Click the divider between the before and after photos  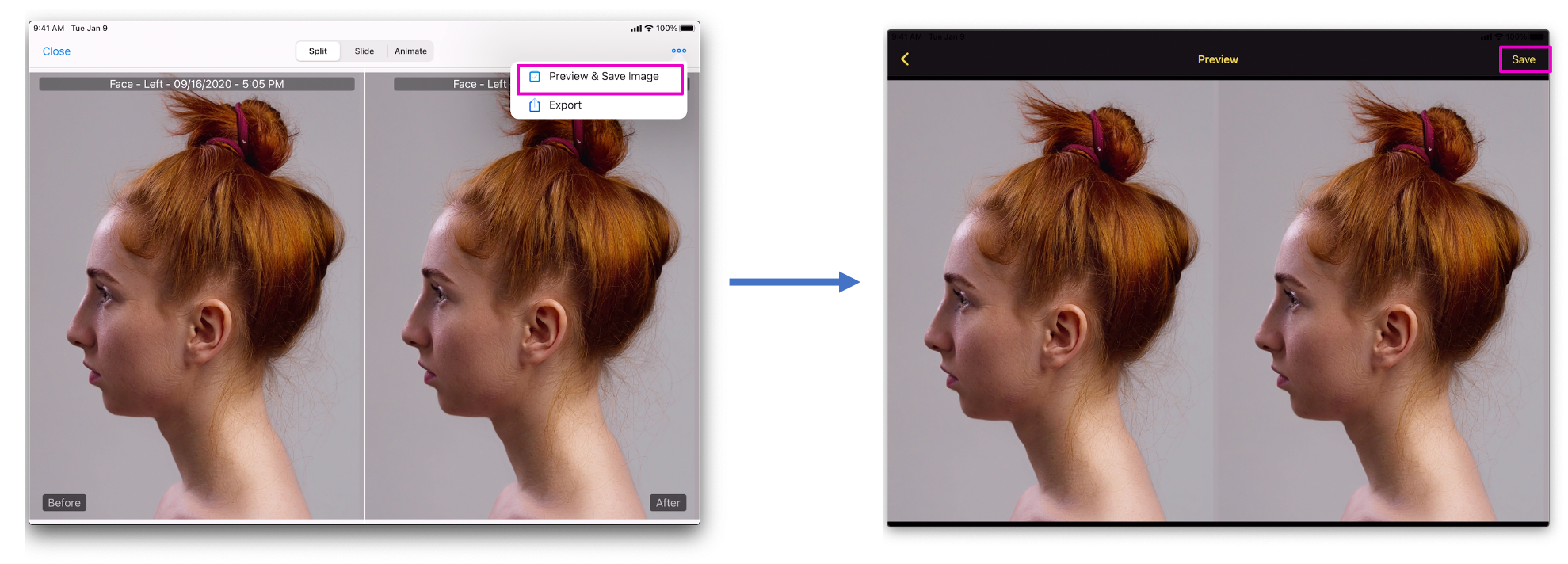364,301
